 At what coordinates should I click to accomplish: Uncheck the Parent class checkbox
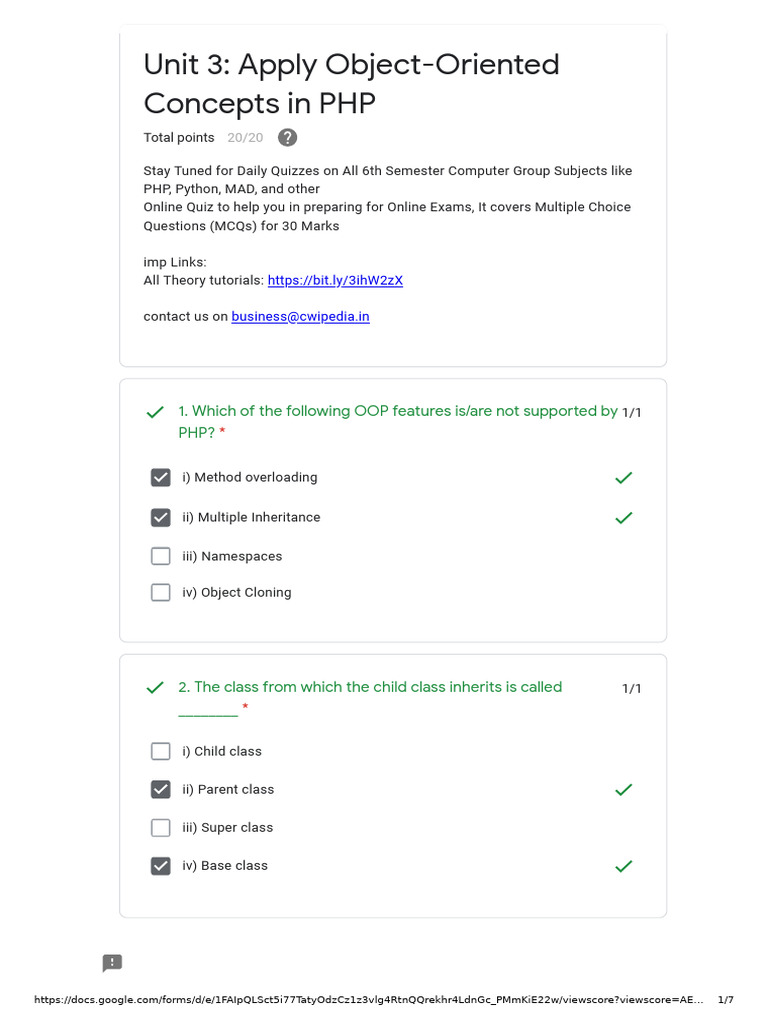click(x=160, y=790)
